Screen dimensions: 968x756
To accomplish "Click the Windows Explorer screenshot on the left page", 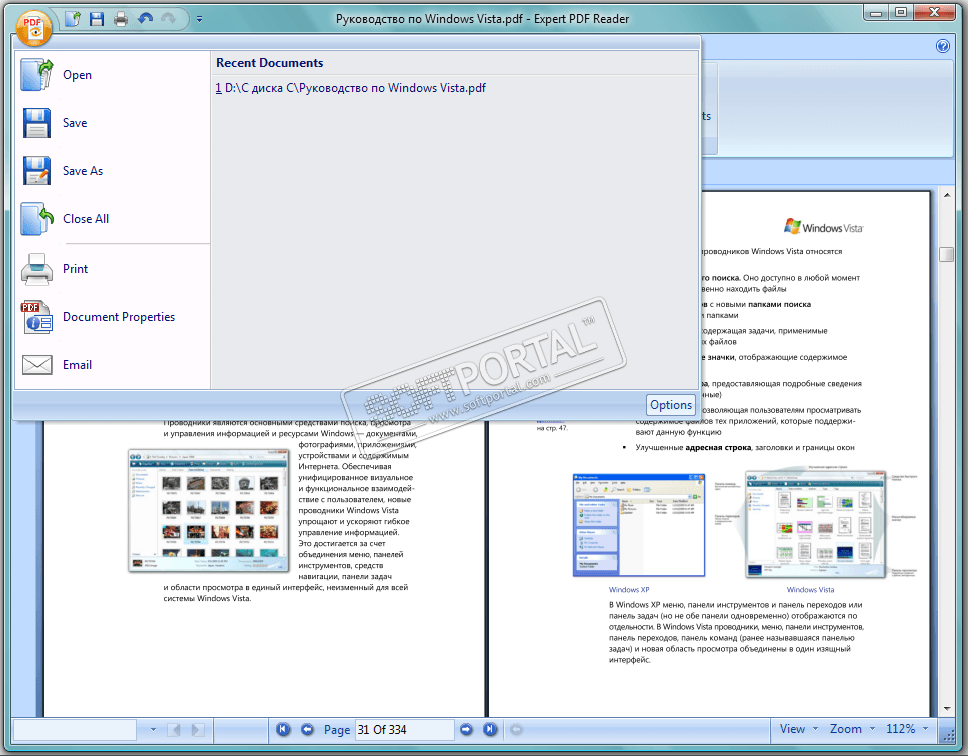I will (209, 510).
